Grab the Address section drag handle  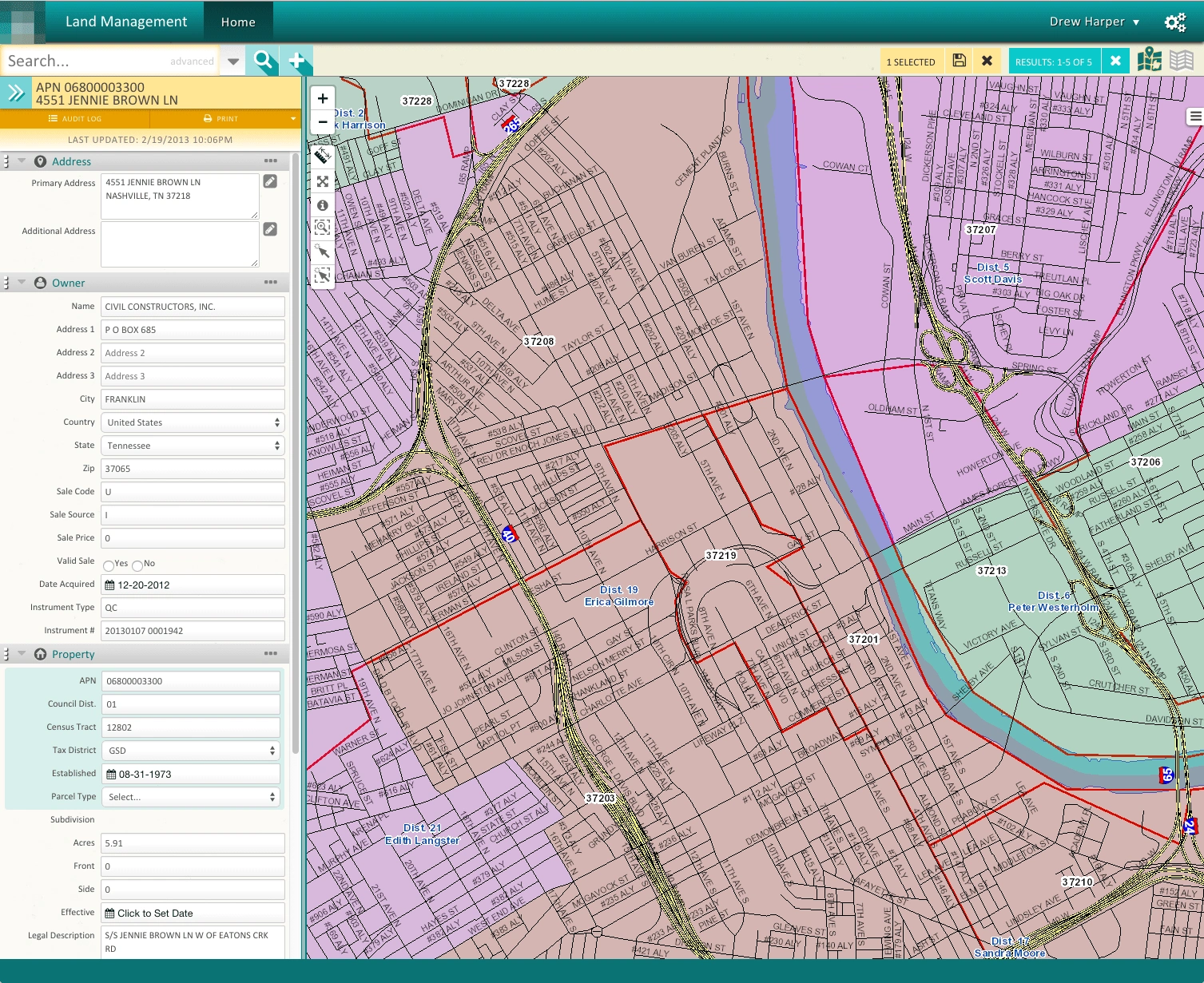[x=6, y=161]
